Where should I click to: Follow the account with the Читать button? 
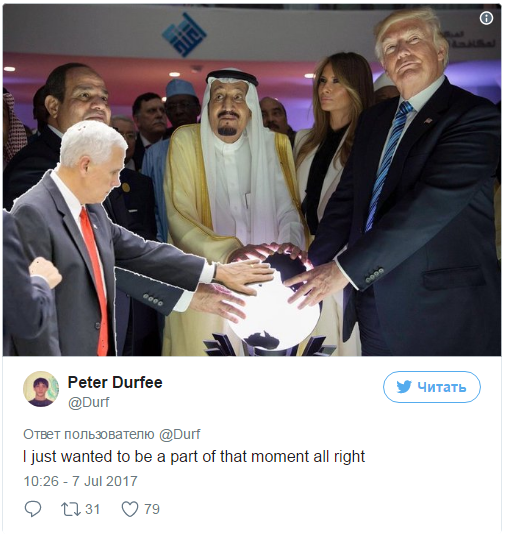[x=431, y=387]
